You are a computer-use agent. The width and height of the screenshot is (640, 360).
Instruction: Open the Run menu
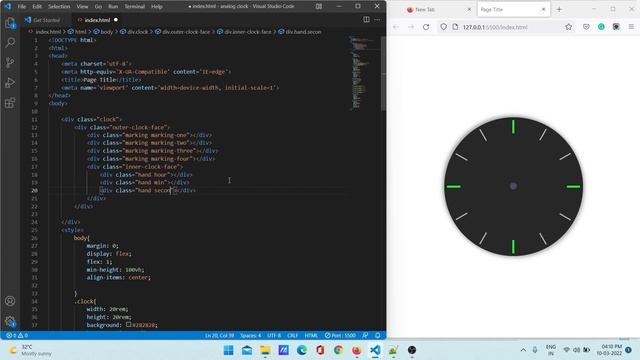tap(113, 7)
